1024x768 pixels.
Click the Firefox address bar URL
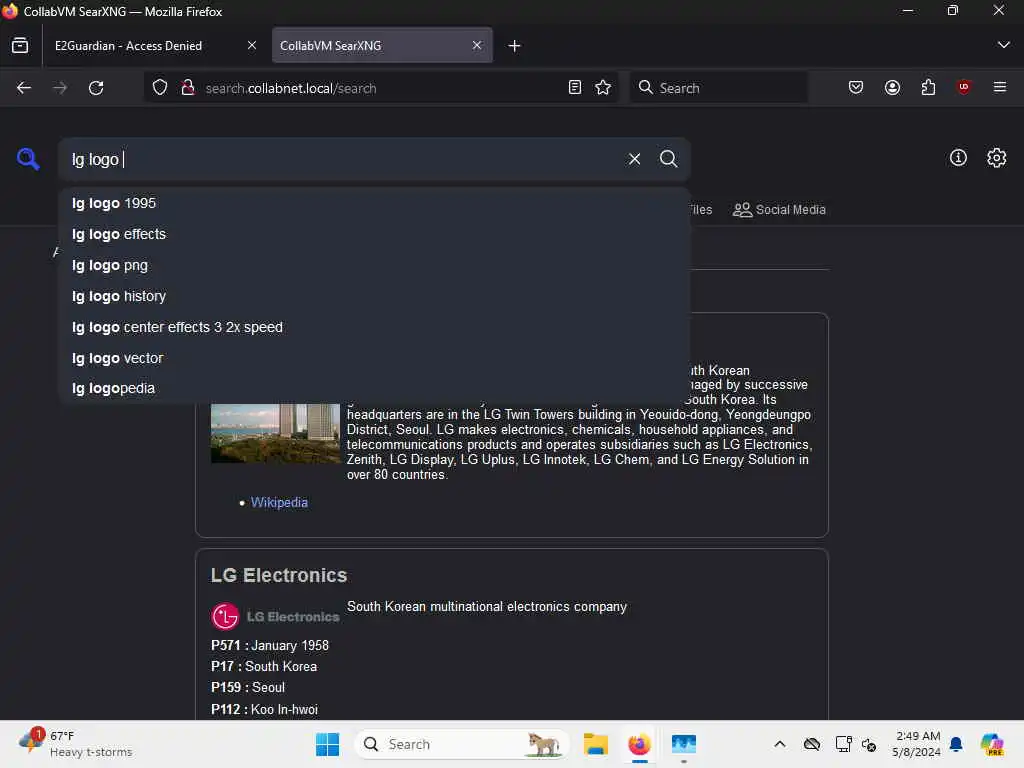[291, 88]
